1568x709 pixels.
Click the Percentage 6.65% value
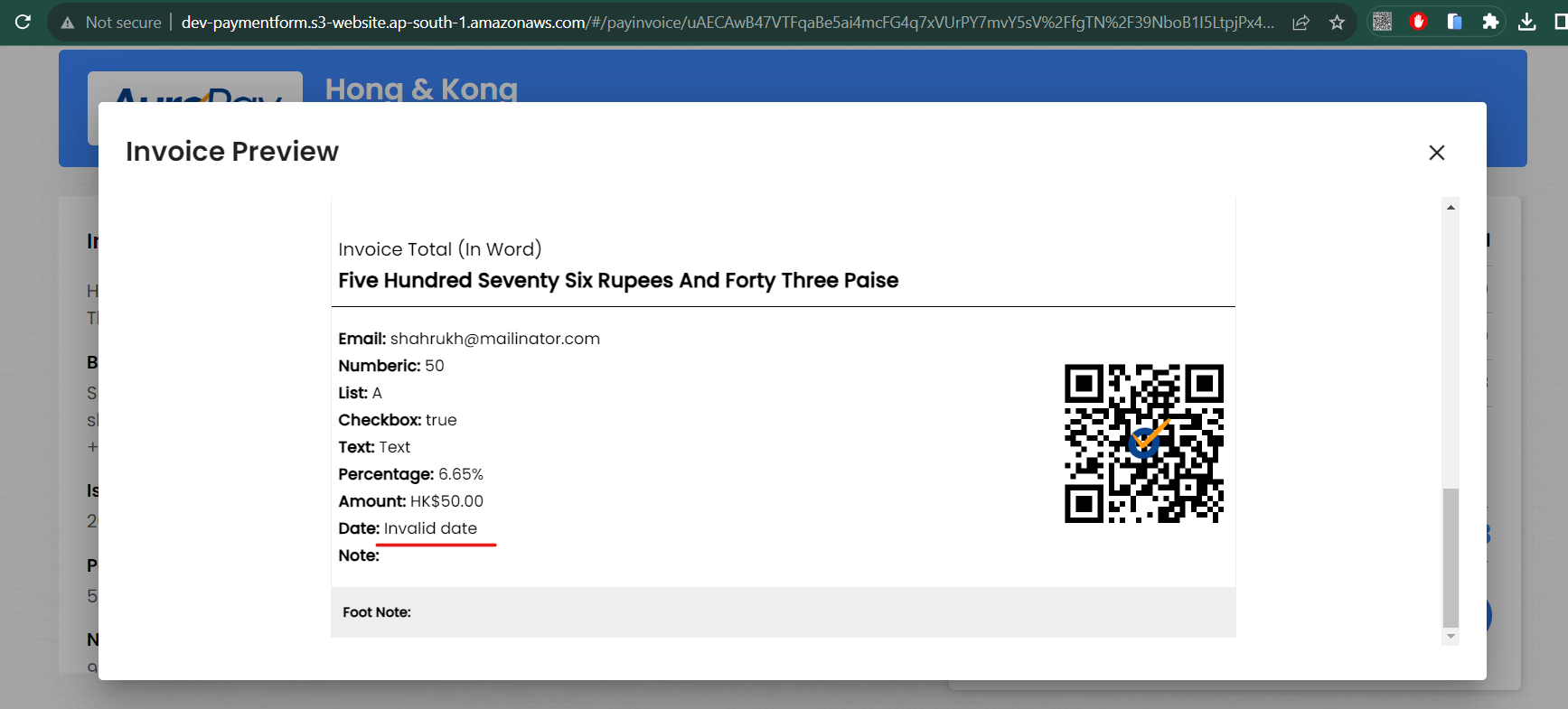coord(461,474)
